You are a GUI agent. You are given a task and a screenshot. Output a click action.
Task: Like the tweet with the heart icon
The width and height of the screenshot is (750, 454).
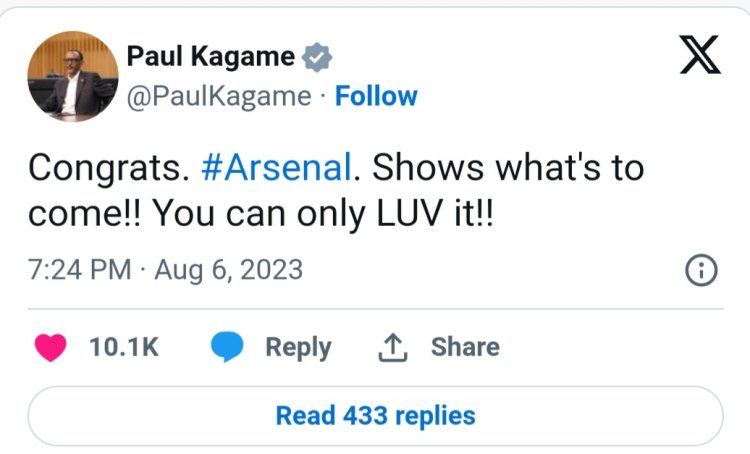pos(51,346)
